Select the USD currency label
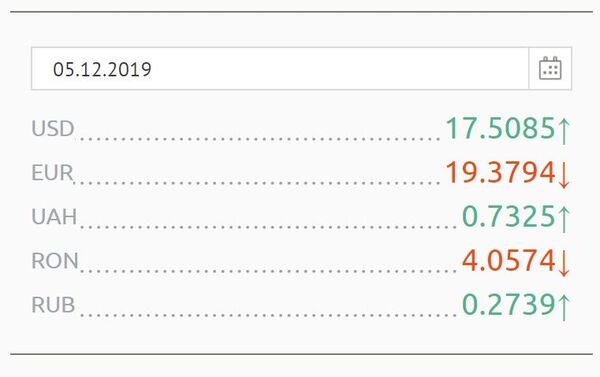 pos(53,128)
